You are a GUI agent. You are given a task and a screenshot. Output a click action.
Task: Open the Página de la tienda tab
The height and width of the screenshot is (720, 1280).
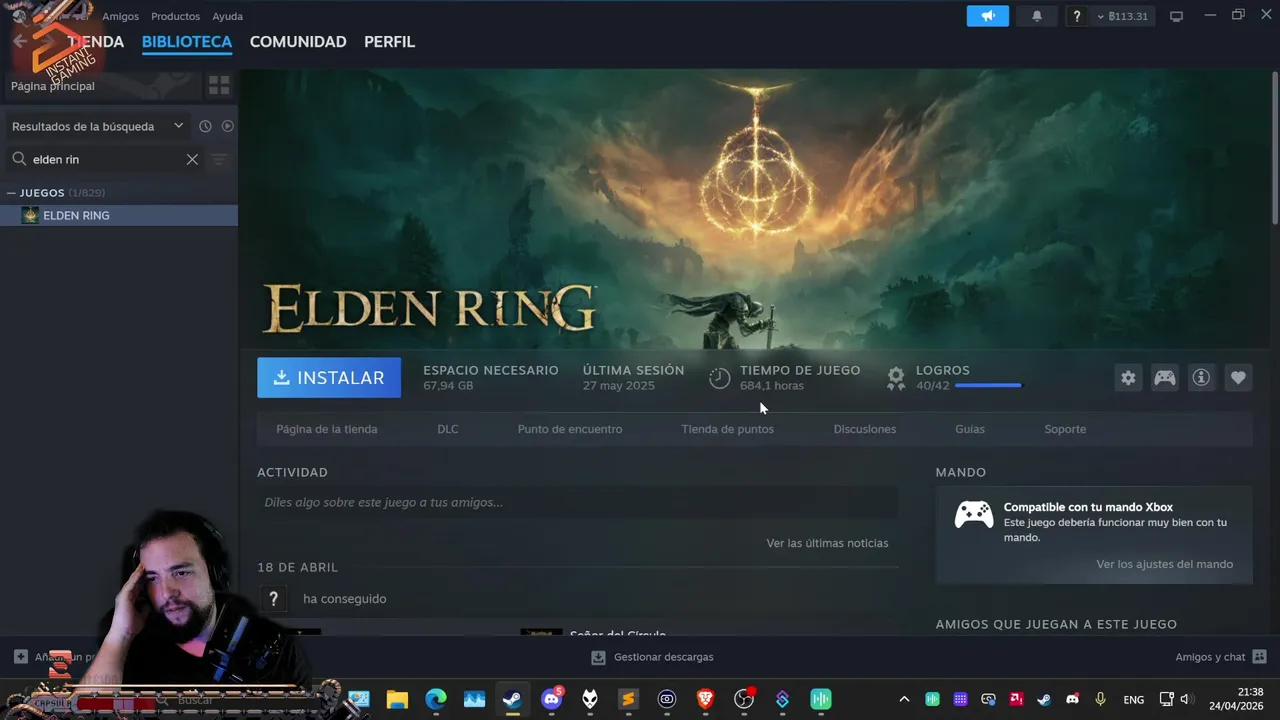click(327, 429)
